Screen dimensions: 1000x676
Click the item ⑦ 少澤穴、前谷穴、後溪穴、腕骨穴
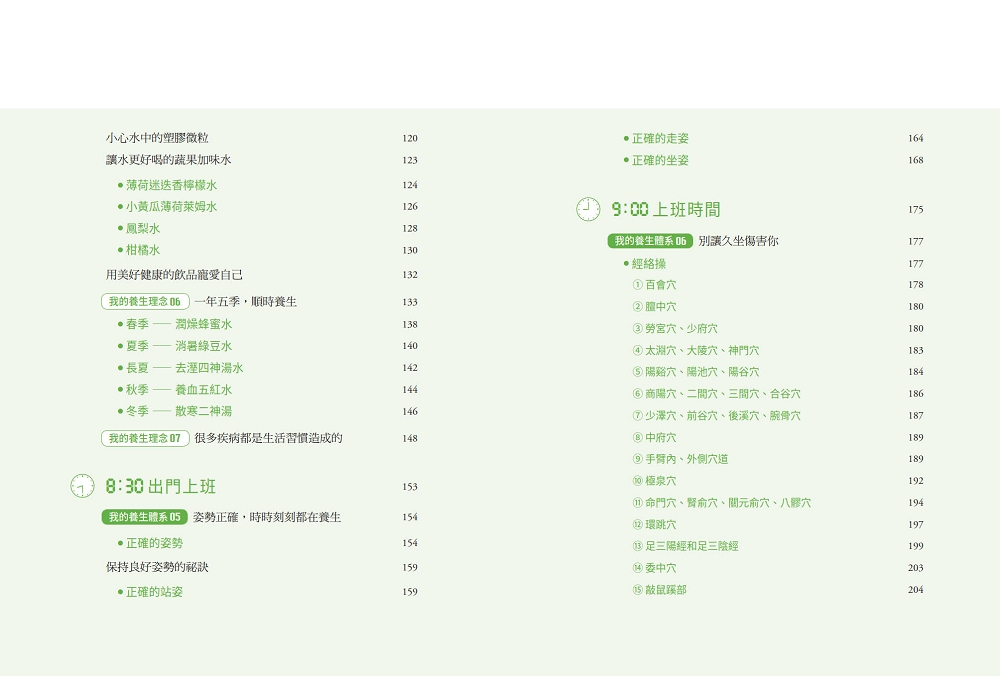coord(716,416)
